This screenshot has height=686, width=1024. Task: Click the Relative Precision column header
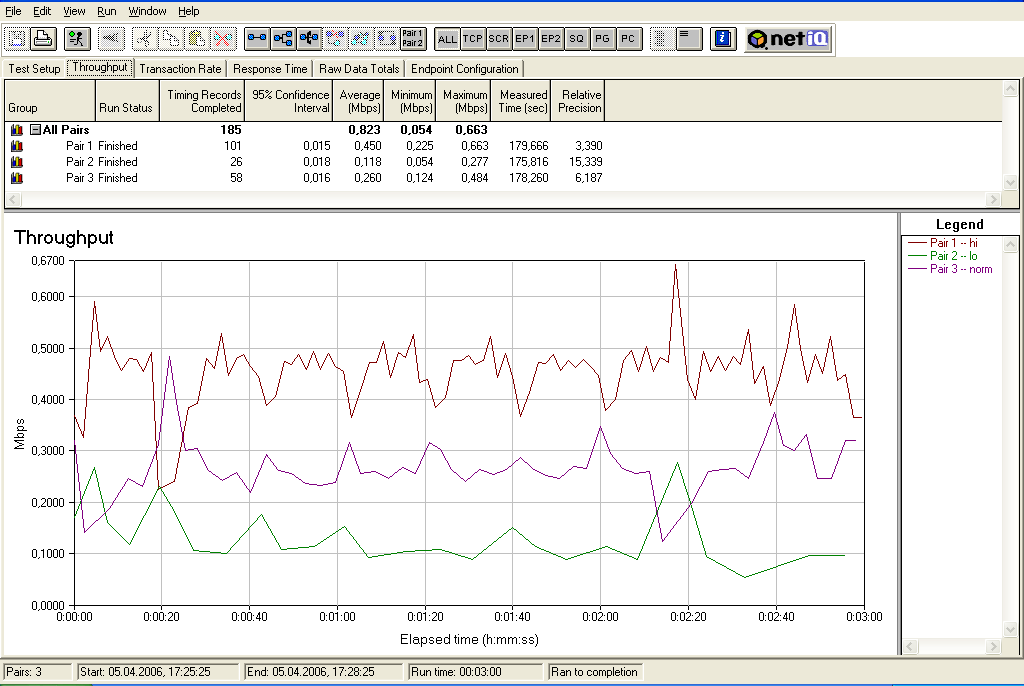(x=579, y=101)
